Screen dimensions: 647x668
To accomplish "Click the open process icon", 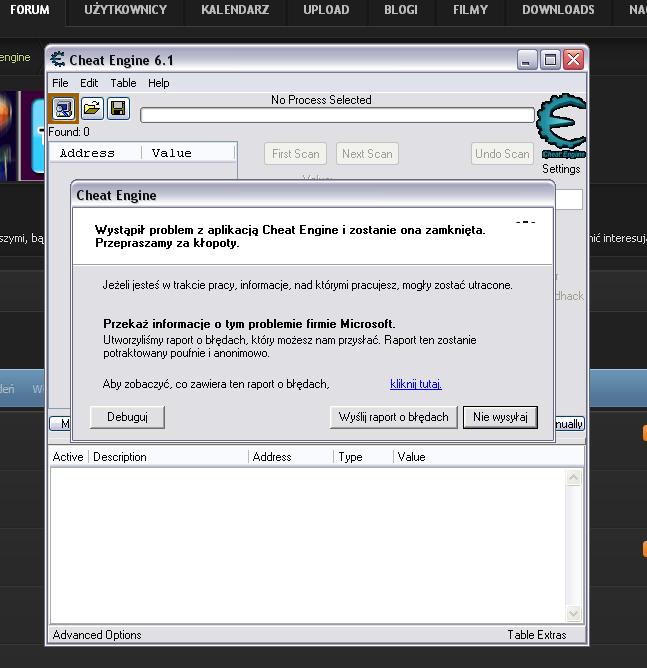I will (x=63, y=108).
